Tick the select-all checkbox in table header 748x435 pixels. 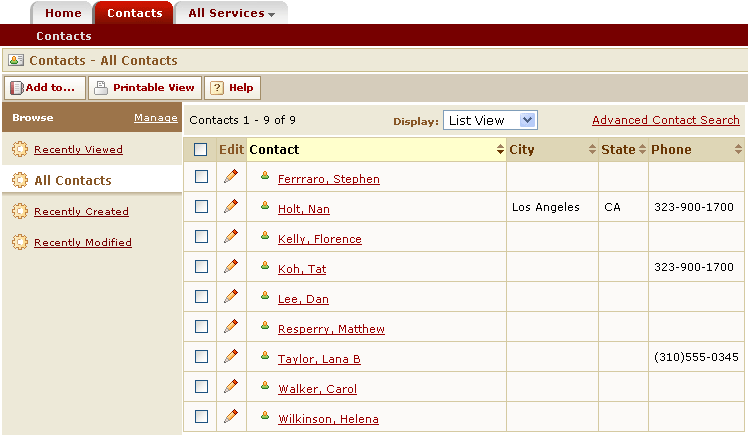pos(200,149)
